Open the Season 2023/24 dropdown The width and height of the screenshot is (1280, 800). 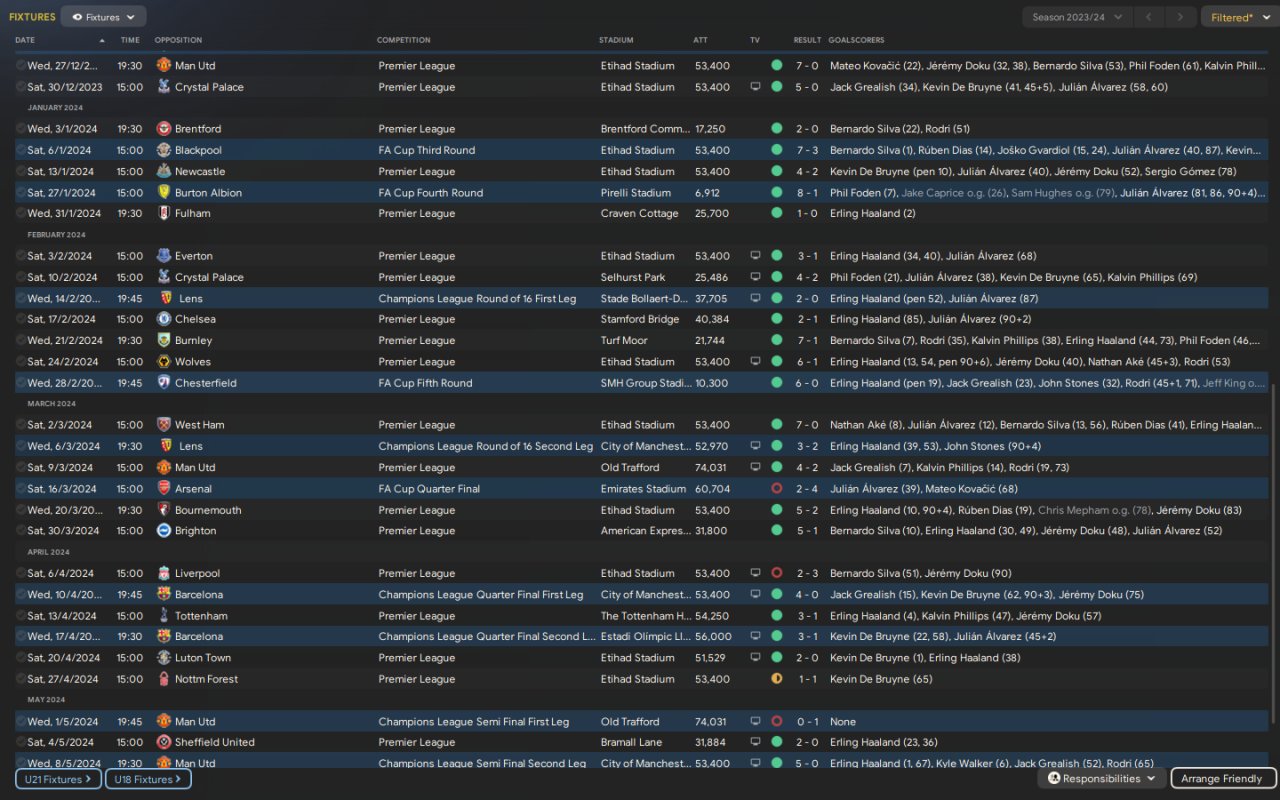(1077, 17)
